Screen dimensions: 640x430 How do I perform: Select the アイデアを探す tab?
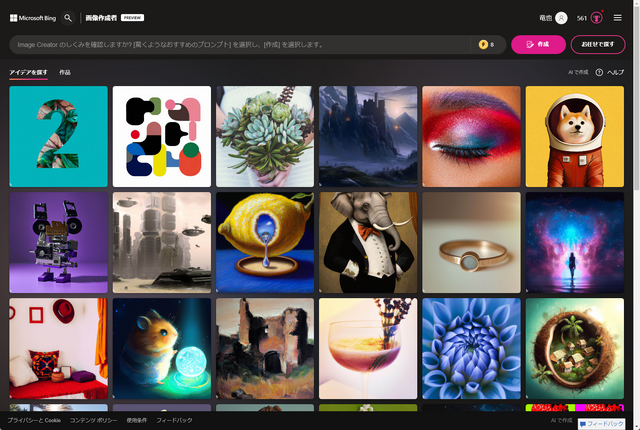(28, 72)
